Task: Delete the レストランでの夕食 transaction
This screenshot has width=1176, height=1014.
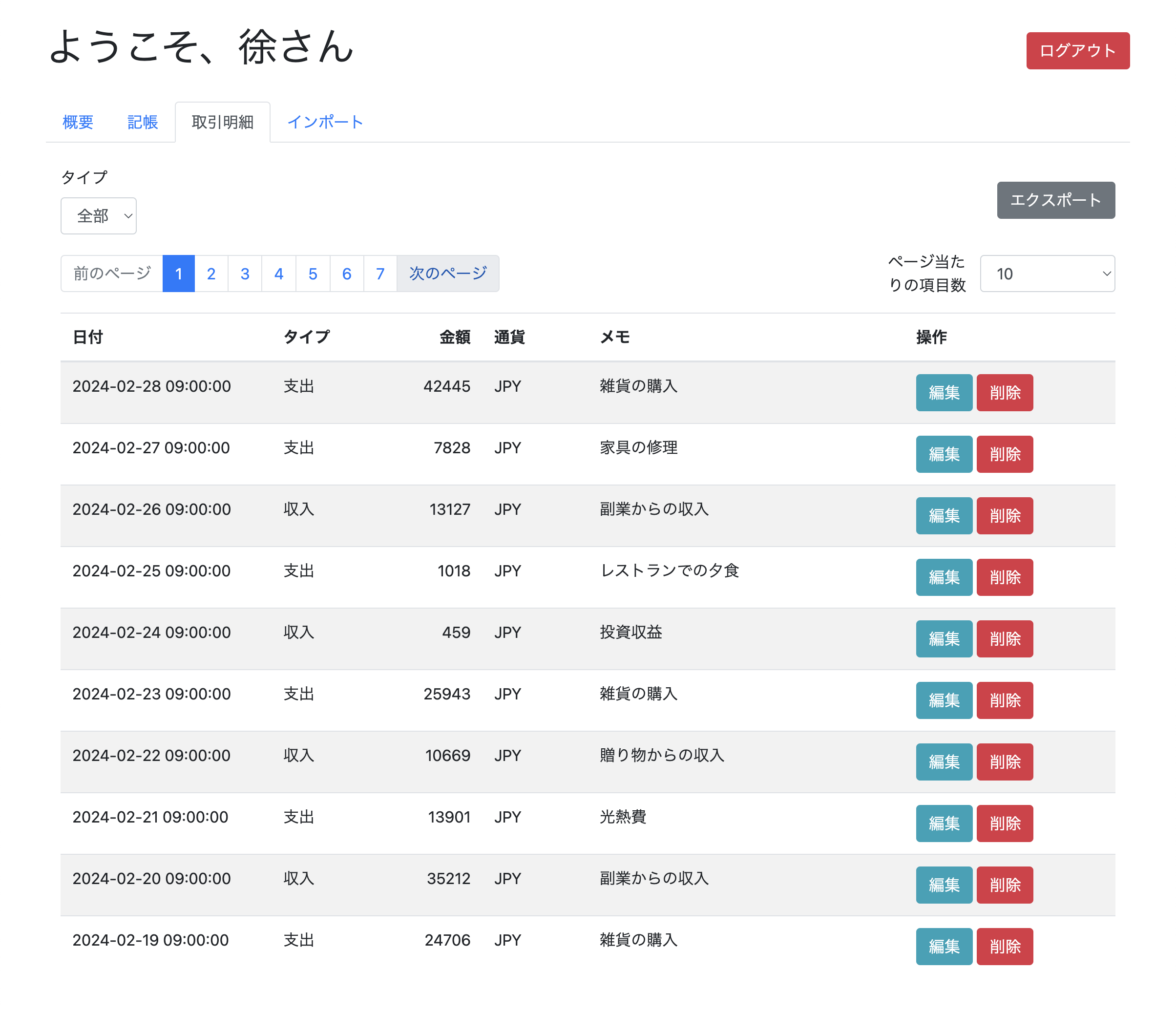Action: (1005, 577)
